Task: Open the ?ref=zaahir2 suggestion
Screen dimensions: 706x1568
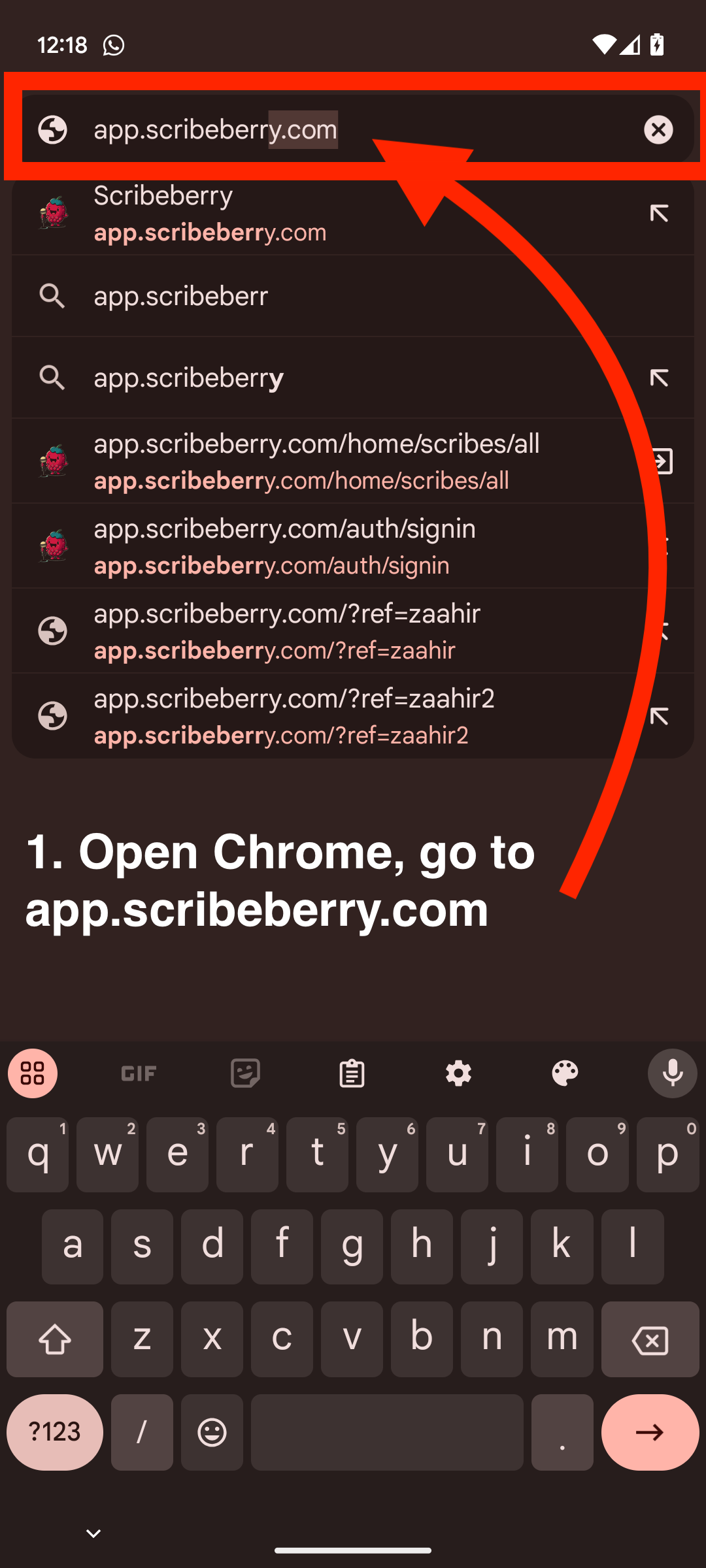Action: click(353, 716)
